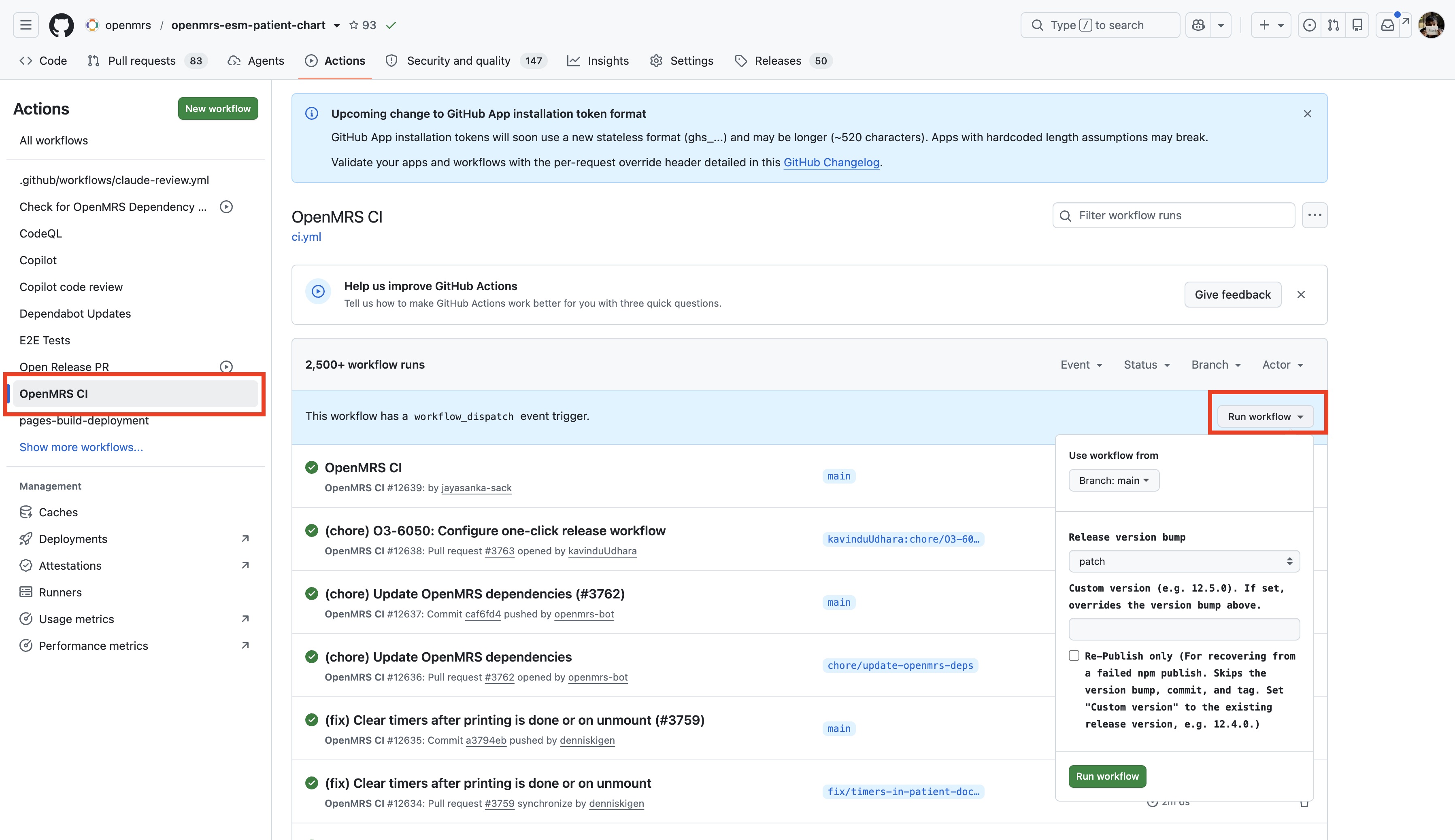Open the Insights tab
1455x840 pixels.
tap(598, 61)
